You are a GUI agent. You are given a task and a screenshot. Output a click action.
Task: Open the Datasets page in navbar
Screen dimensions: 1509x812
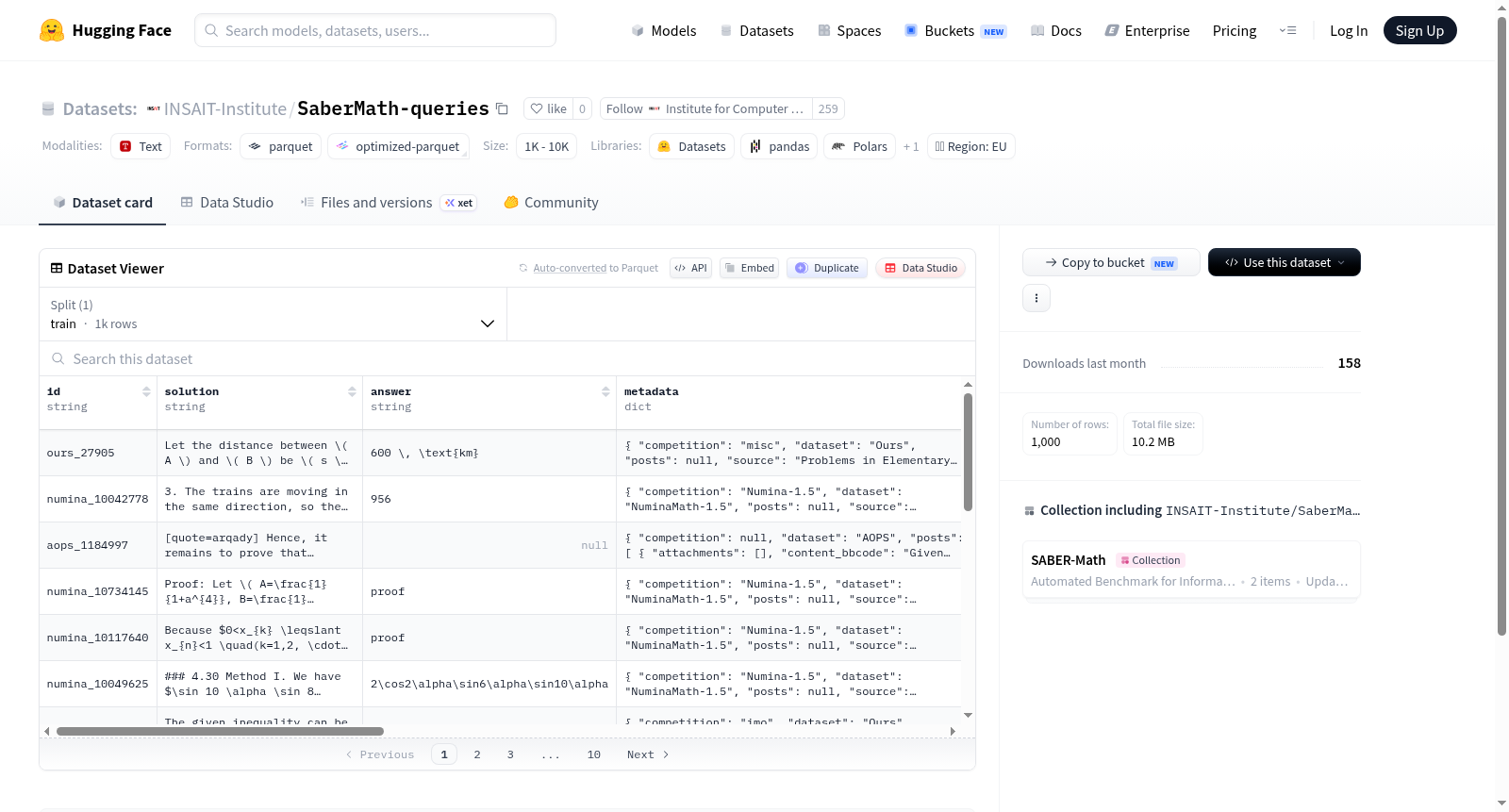point(757,30)
